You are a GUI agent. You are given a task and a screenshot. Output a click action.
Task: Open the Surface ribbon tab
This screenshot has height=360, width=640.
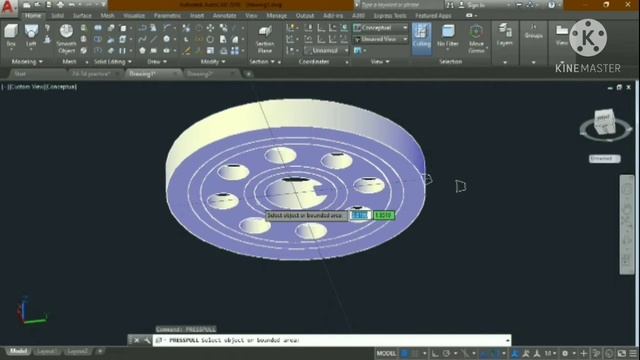pyautogui.click(x=82, y=16)
